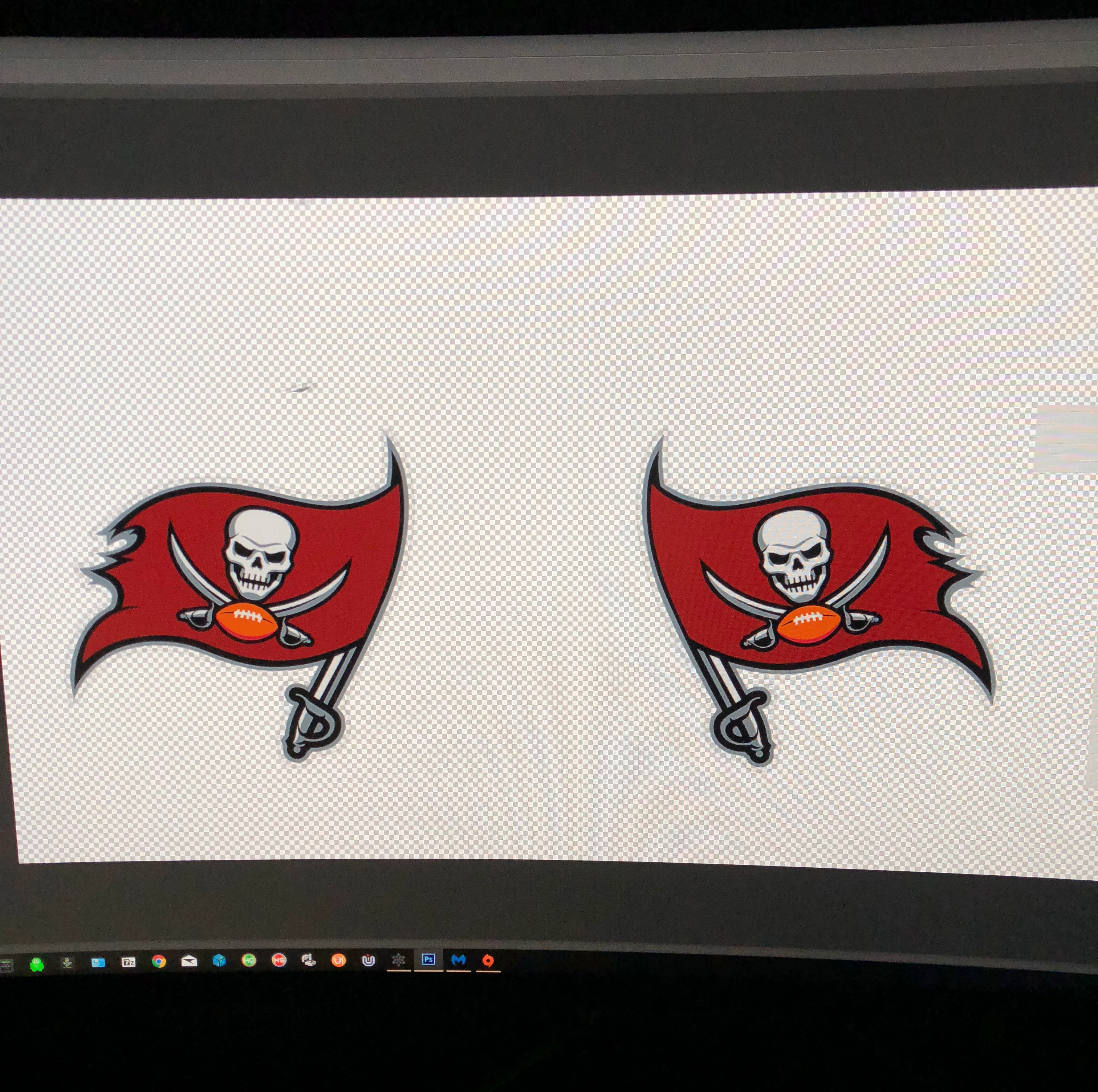This screenshot has height=1092, width=1098.
Task: Click the orange circular U icon
Action: 339,959
